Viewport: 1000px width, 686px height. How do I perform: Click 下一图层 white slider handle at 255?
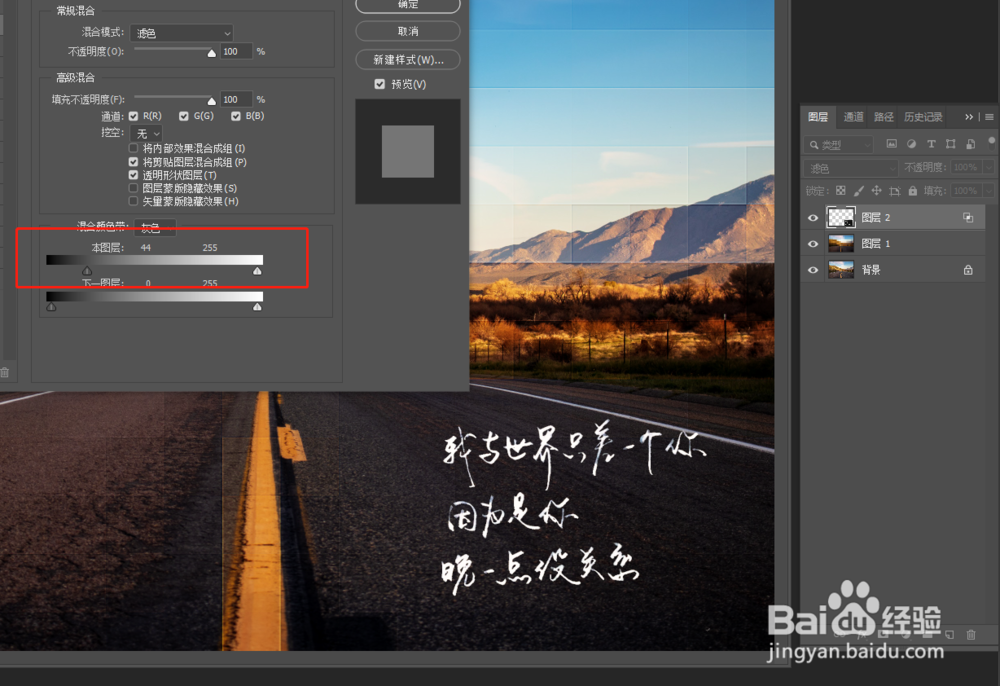pos(257,307)
